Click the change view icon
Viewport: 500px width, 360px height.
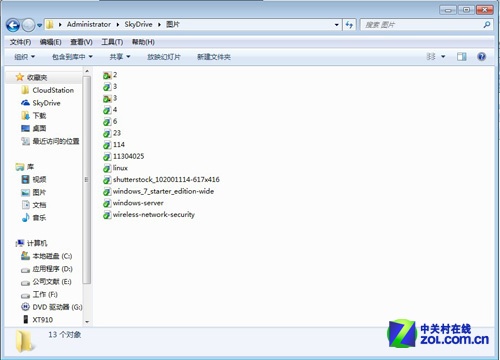tap(431, 57)
